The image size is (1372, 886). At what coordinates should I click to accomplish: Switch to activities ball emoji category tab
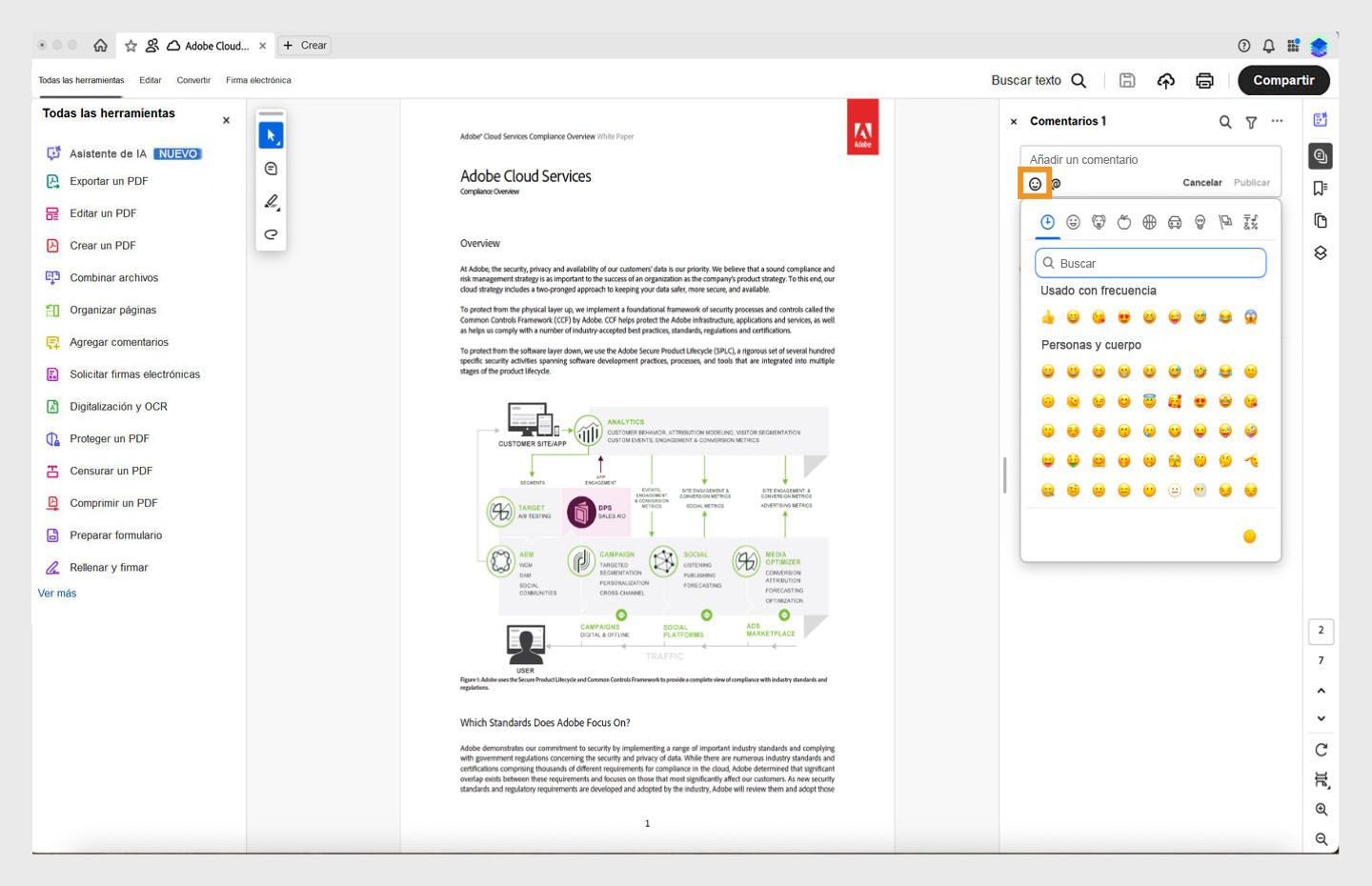[x=1149, y=222]
